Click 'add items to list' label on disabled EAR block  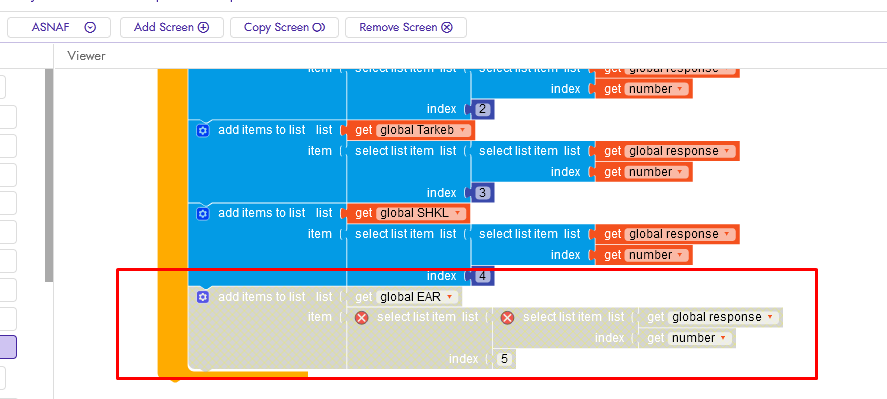click(261, 297)
